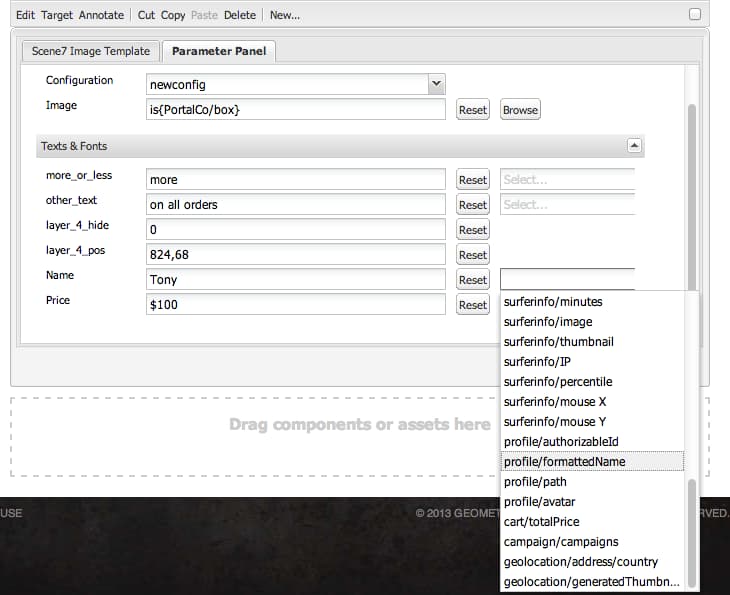This screenshot has height=595, width=730.
Task: Choose campaign/campaigns from the list
Action: pyautogui.click(x=592, y=542)
